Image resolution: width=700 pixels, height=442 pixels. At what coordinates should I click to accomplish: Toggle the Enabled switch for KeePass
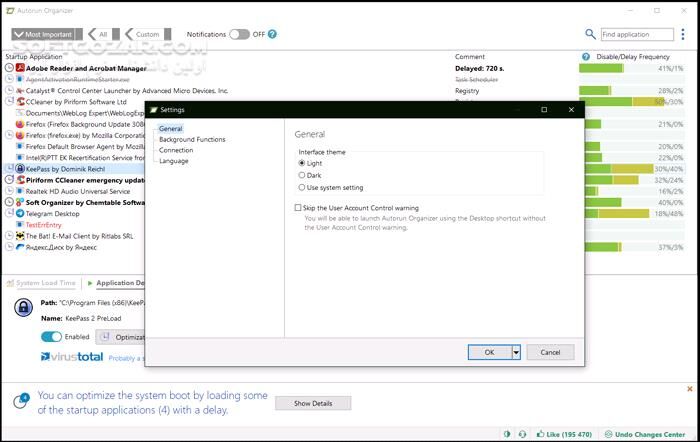tap(51, 337)
